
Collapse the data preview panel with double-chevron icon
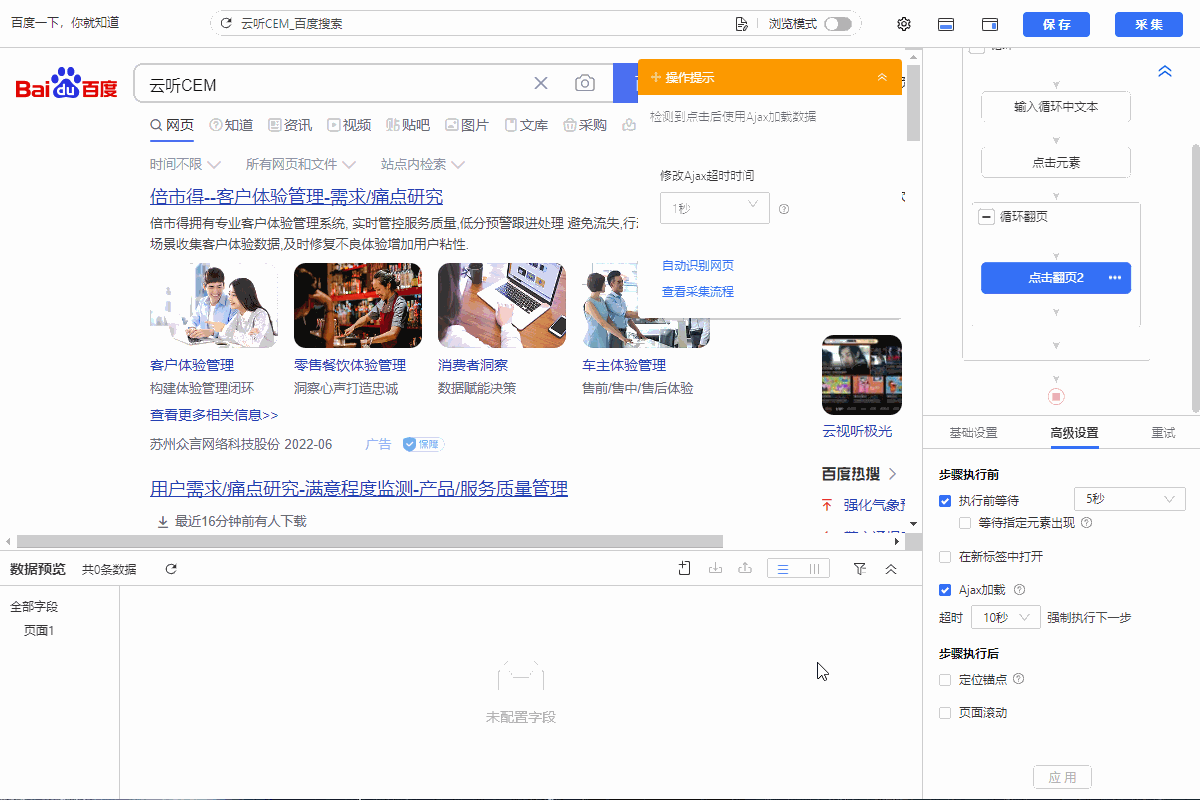coord(891,568)
